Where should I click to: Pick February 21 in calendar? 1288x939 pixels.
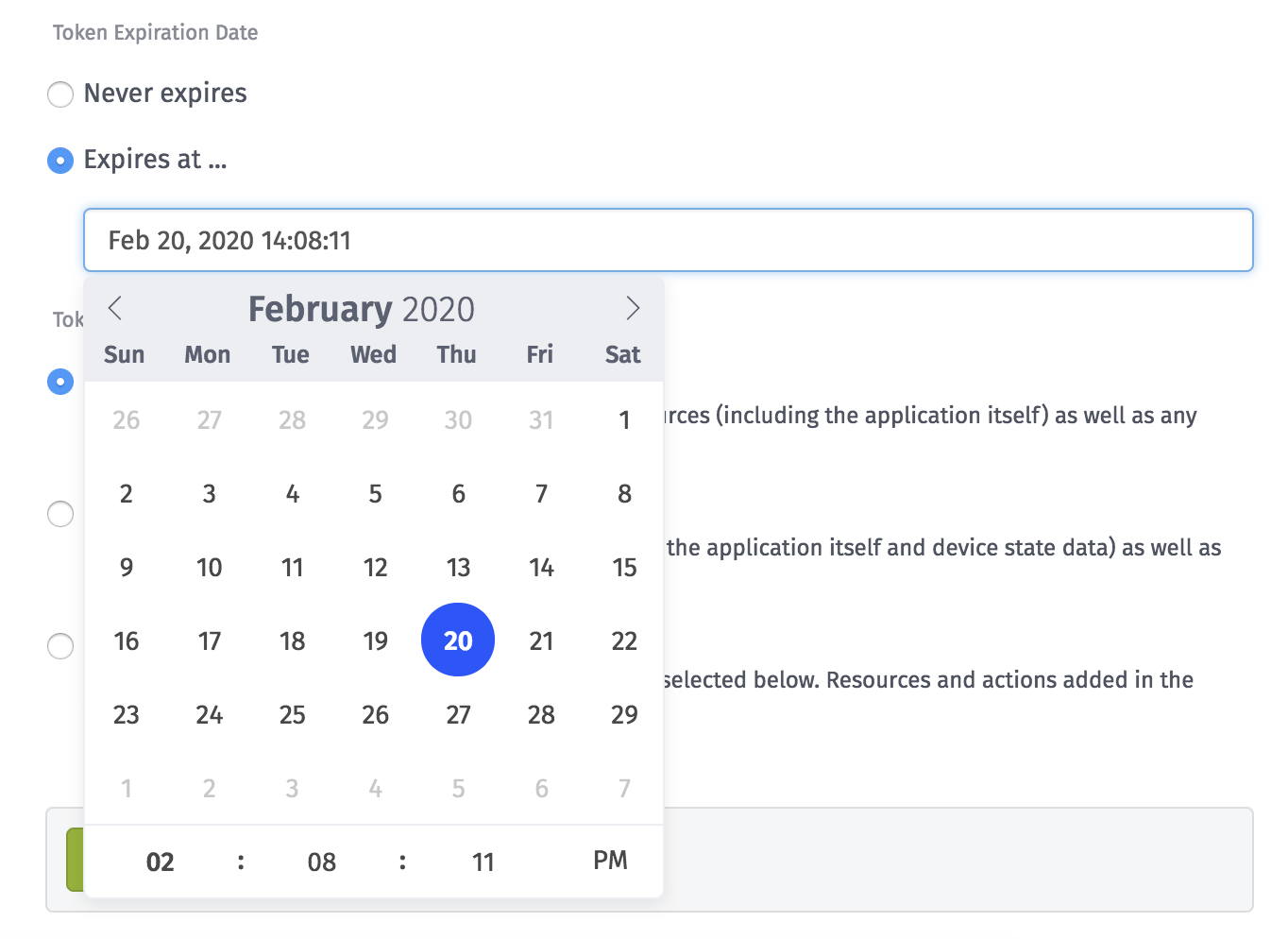tap(541, 640)
